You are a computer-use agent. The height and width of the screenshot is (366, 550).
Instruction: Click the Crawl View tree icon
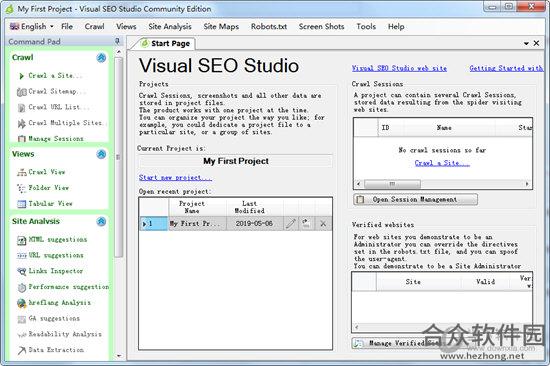[x=21, y=172]
